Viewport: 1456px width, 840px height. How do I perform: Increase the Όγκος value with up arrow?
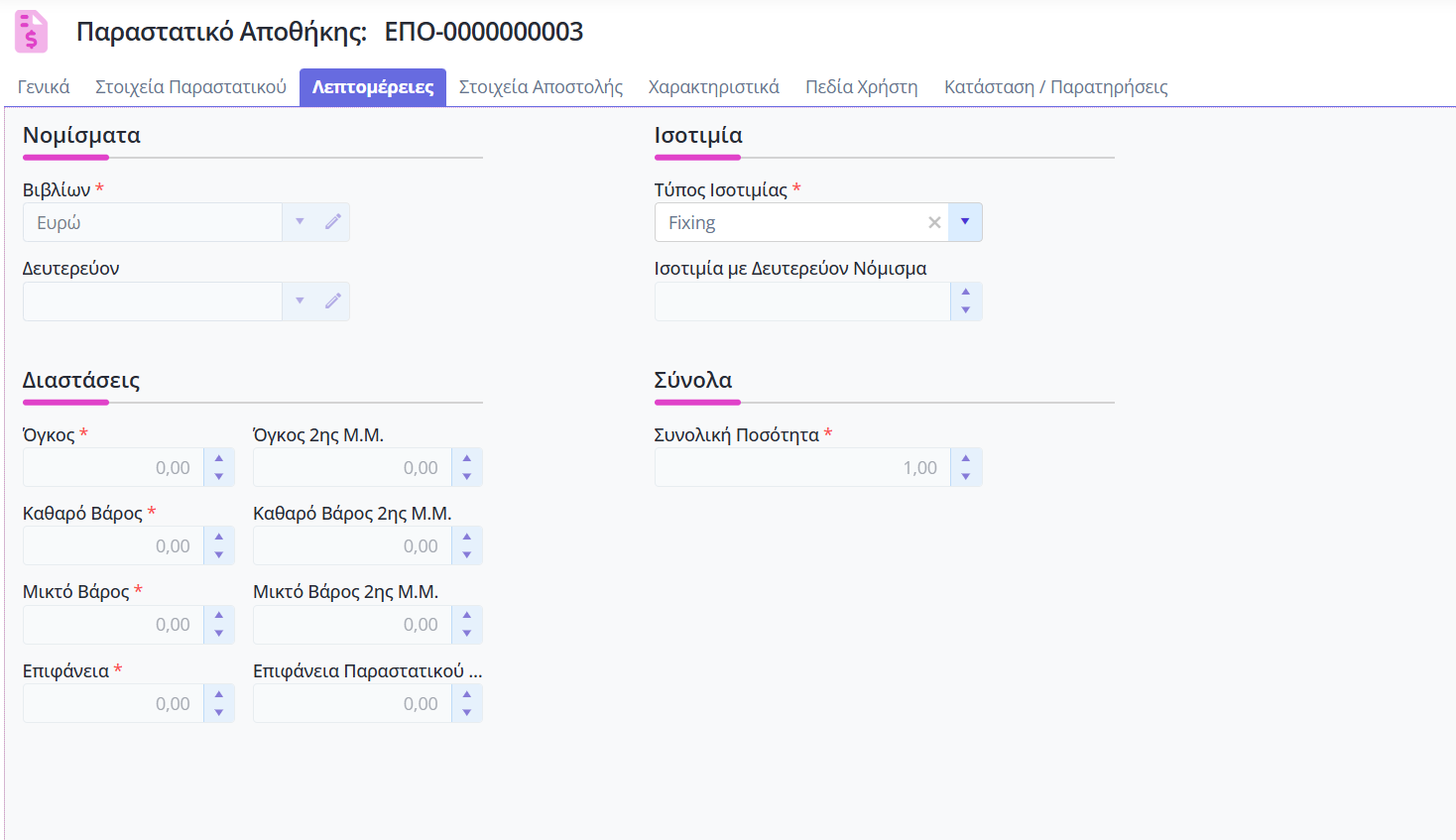click(219, 458)
